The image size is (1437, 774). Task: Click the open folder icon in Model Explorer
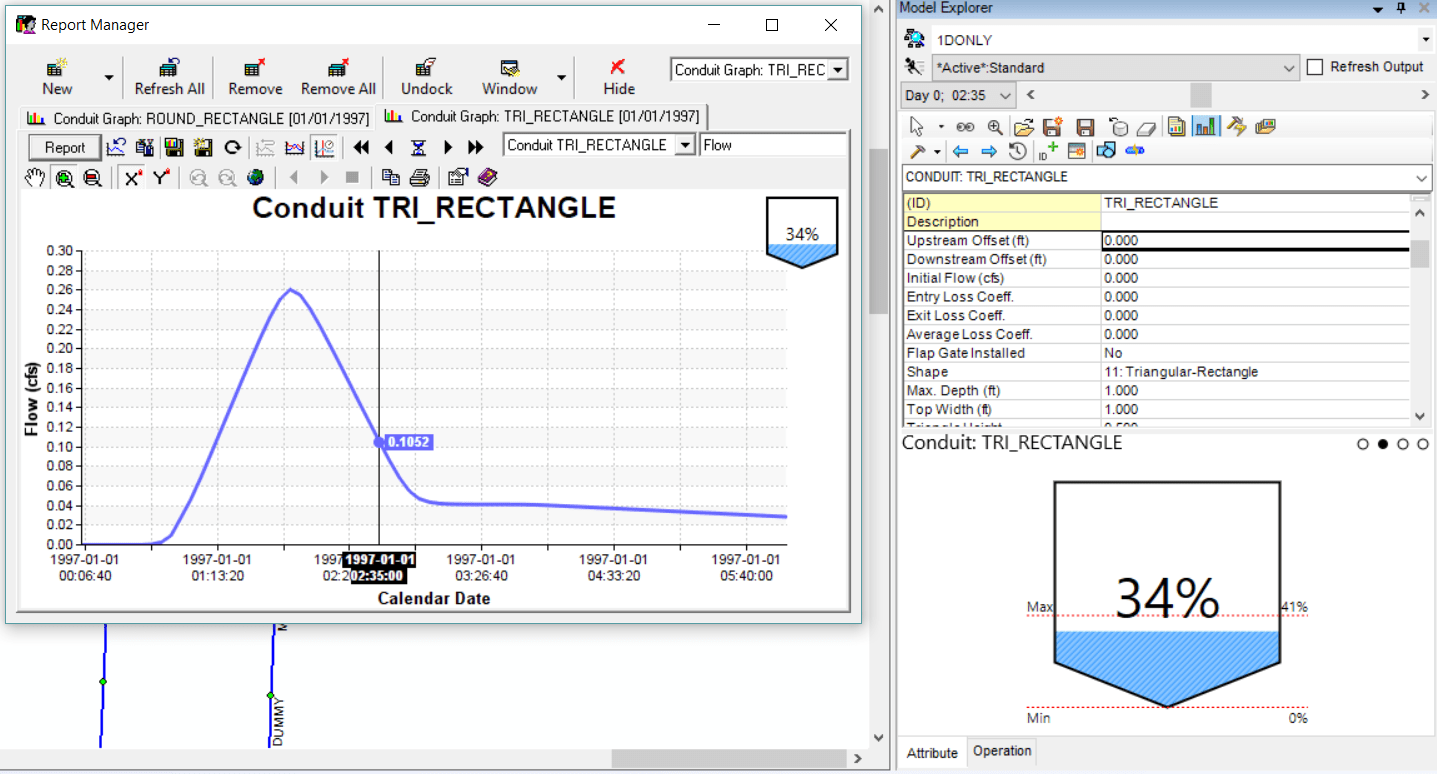(x=1023, y=127)
